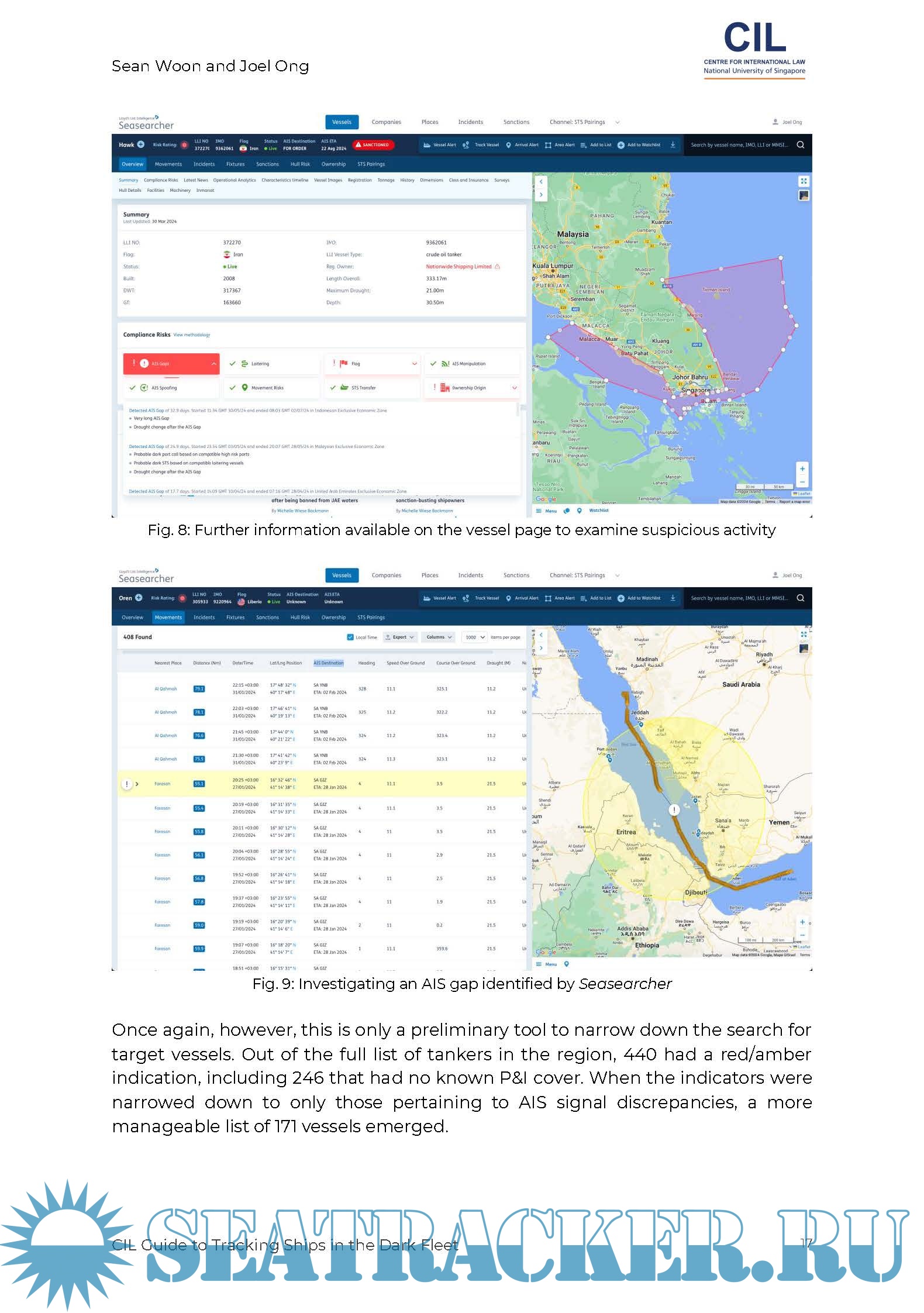Open the Columns dropdown
Image resolution: width=924 pixels, height=1313 pixels.
(x=439, y=637)
